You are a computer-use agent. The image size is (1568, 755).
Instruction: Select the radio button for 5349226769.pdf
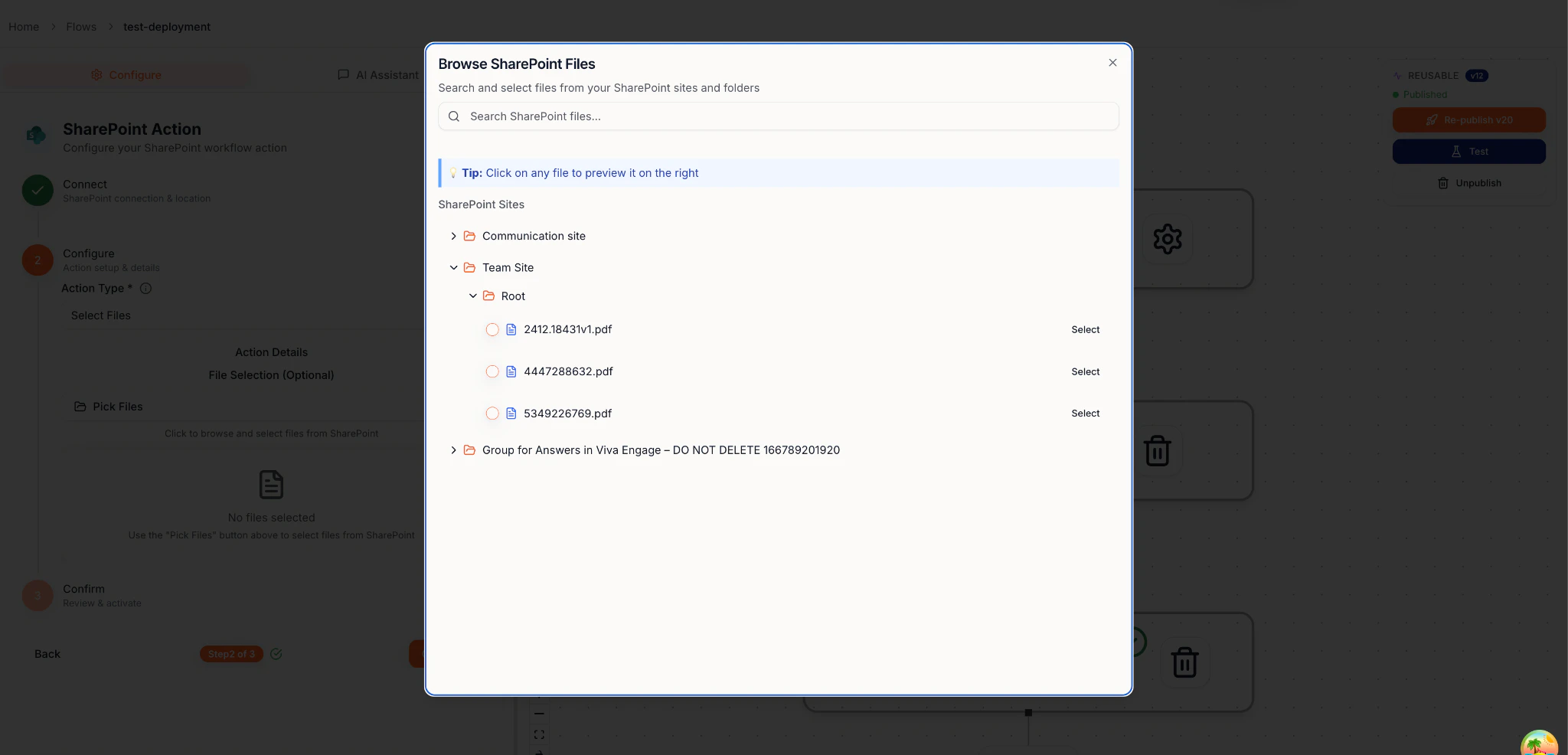click(x=492, y=413)
